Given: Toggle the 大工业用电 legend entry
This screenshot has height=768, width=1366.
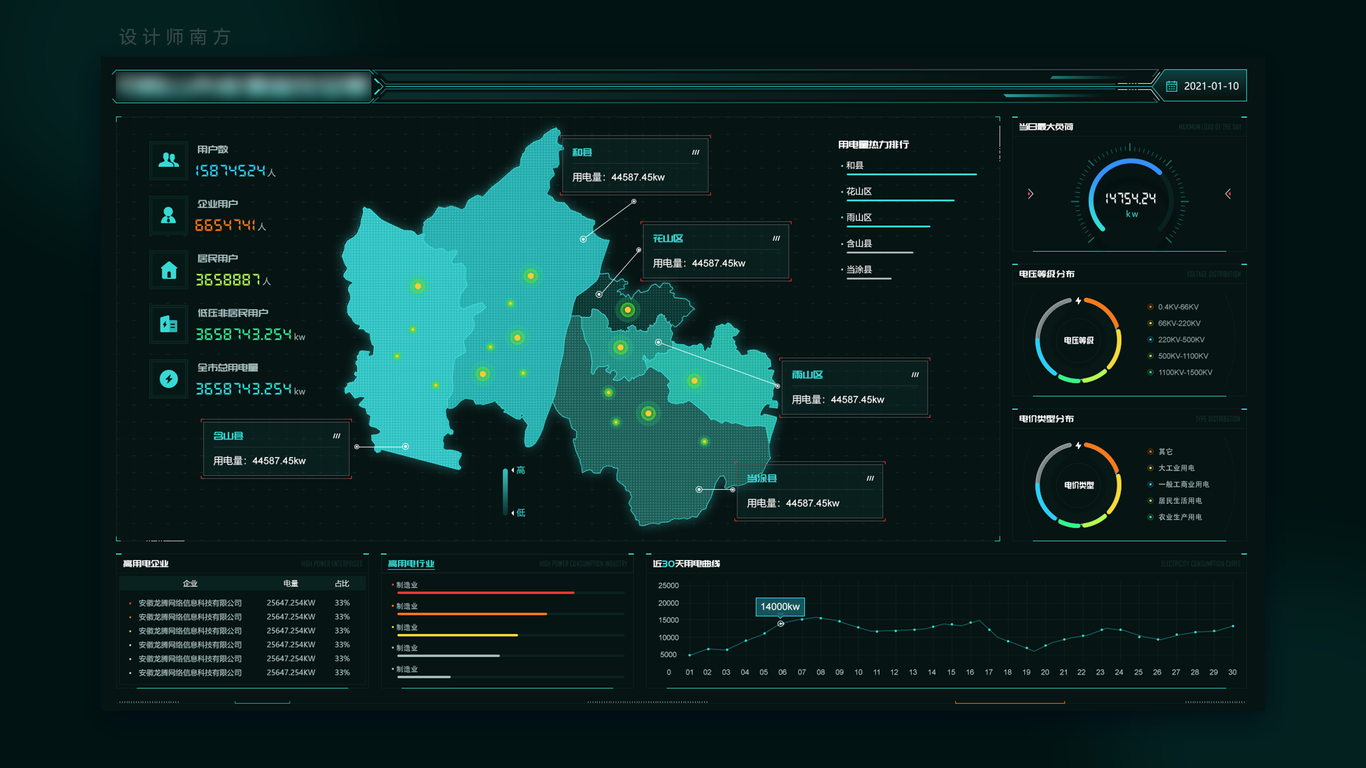Looking at the screenshot, I should pyautogui.click(x=1171, y=468).
